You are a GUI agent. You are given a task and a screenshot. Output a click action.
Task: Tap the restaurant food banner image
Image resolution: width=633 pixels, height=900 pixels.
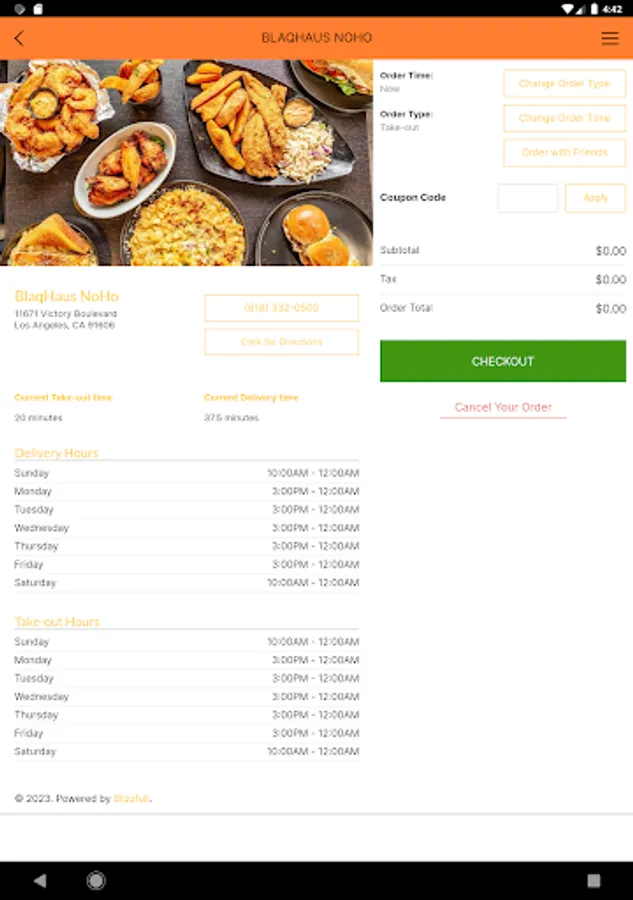tap(186, 162)
